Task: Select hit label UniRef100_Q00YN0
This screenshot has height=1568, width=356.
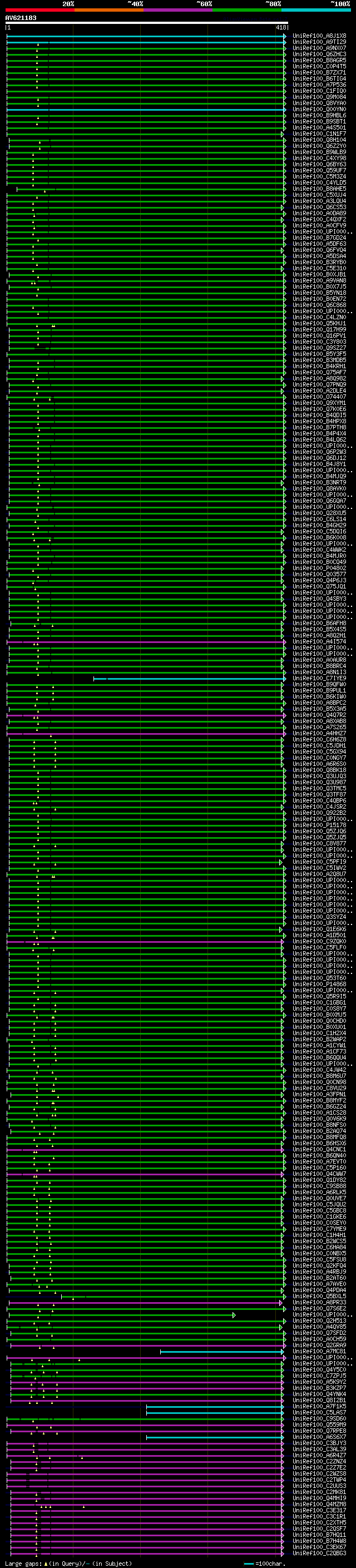Action: pyautogui.click(x=319, y=109)
